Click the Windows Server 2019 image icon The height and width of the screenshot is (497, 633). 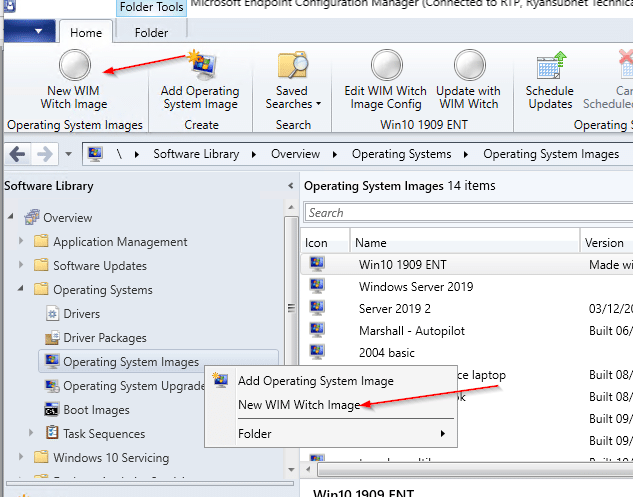click(317, 286)
